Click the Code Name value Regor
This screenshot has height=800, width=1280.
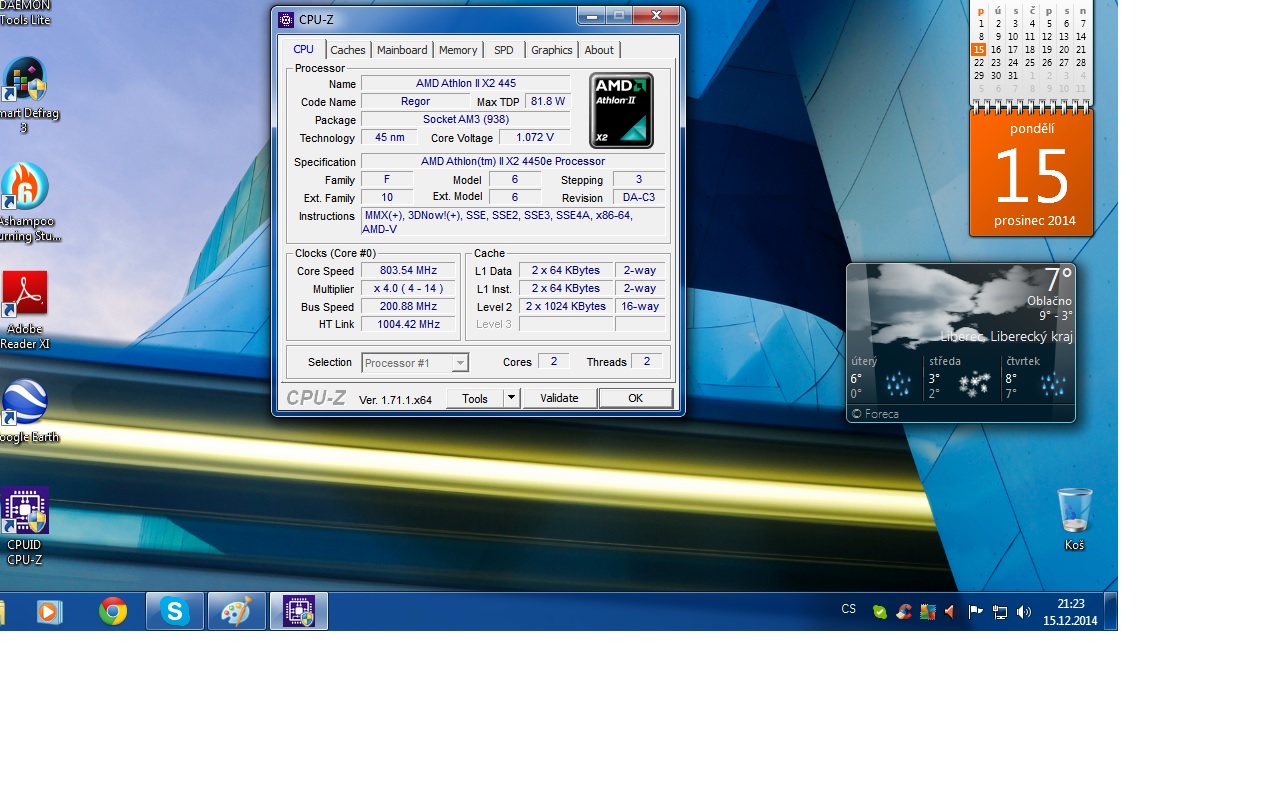point(415,101)
